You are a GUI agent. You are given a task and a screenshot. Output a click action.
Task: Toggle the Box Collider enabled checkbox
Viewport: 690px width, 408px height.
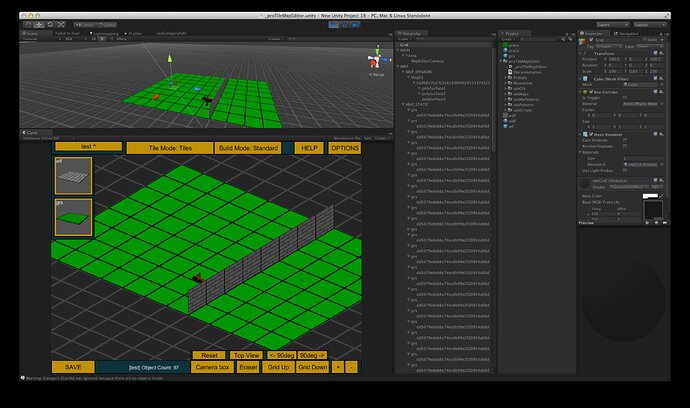coord(591,92)
